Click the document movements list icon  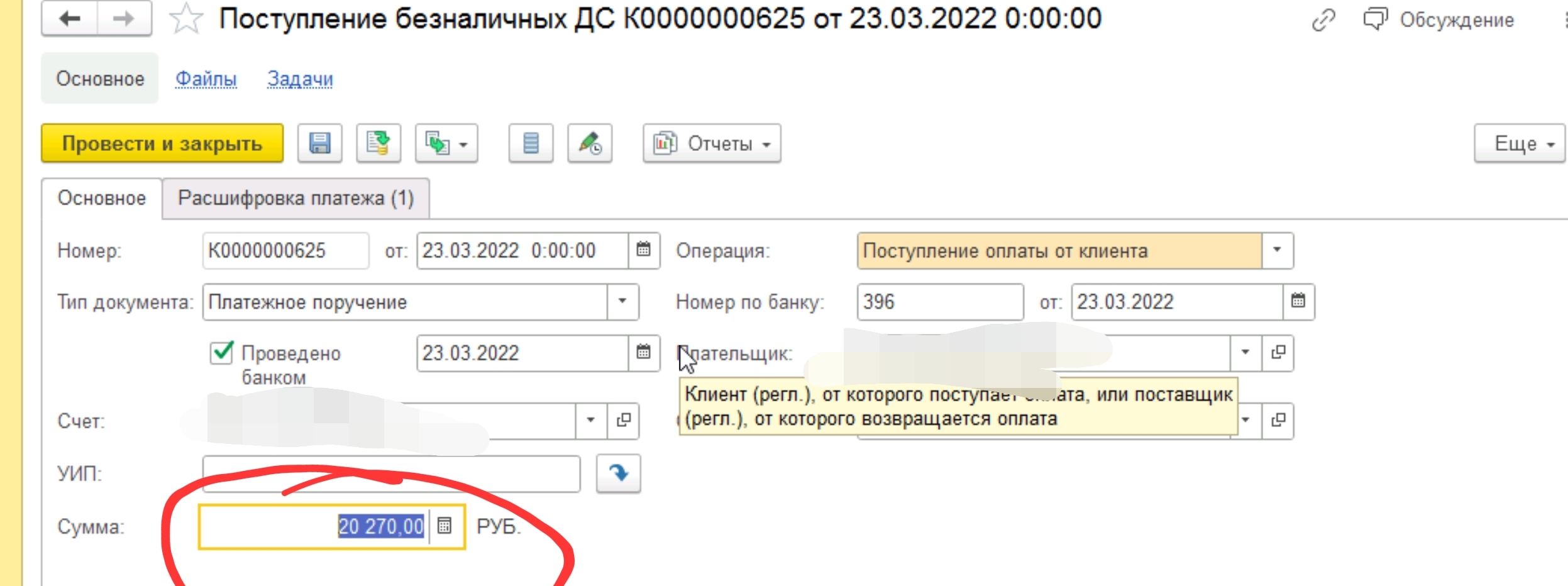(x=531, y=144)
